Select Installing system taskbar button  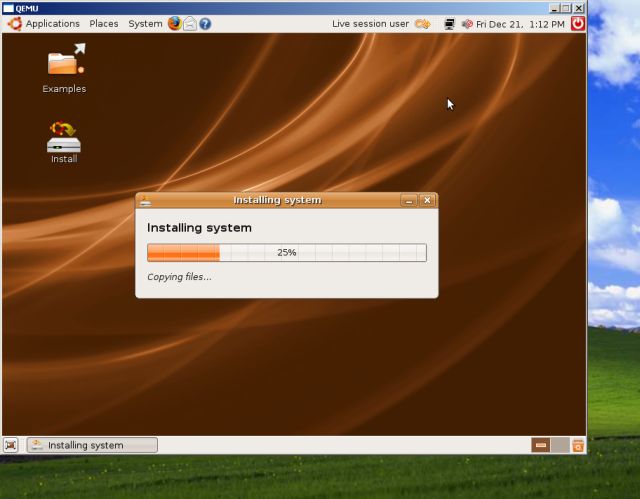pyautogui.click(x=92, y=445)
